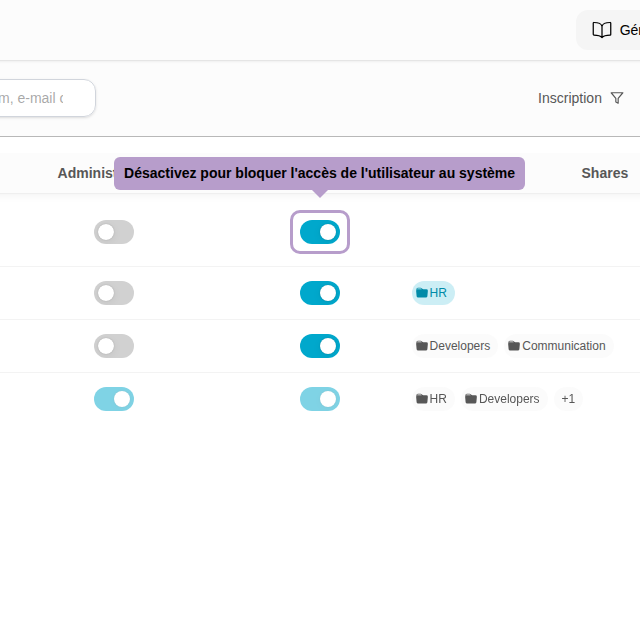The image size is (640, 624).
Task: Click the grey HR tag left of Developers
Action: [x=432, y=399]
